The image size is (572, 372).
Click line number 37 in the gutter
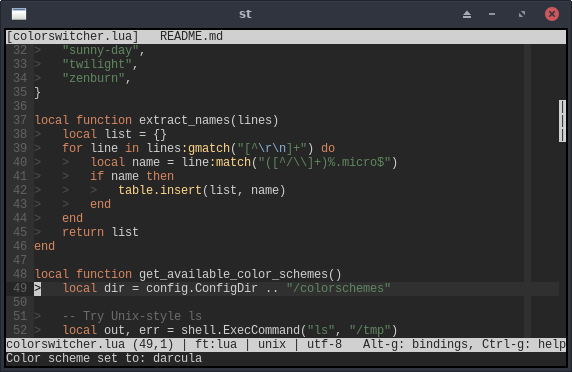coord(20,120)
